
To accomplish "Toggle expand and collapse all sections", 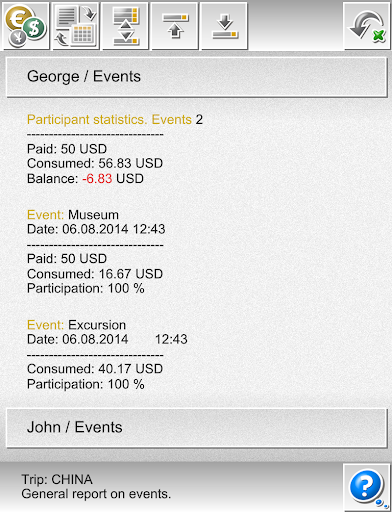I will click(125, 26).
